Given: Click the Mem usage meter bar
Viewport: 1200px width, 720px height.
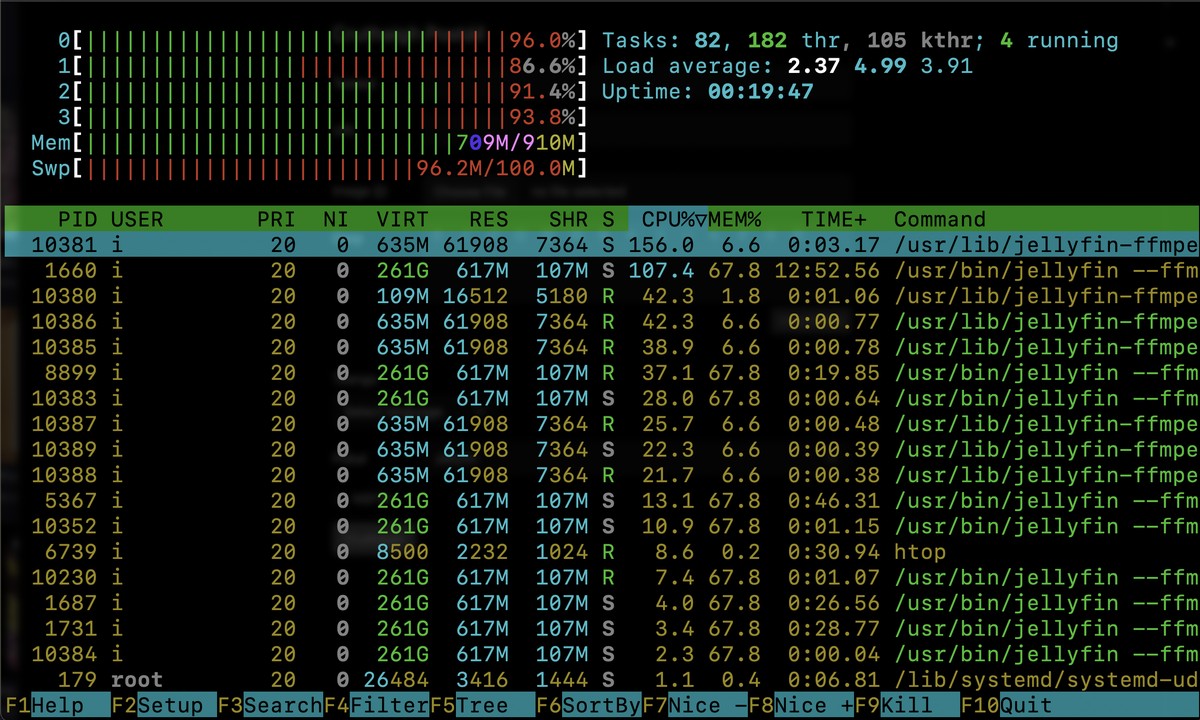Looking at the screenshot, I should coord(309,143).
